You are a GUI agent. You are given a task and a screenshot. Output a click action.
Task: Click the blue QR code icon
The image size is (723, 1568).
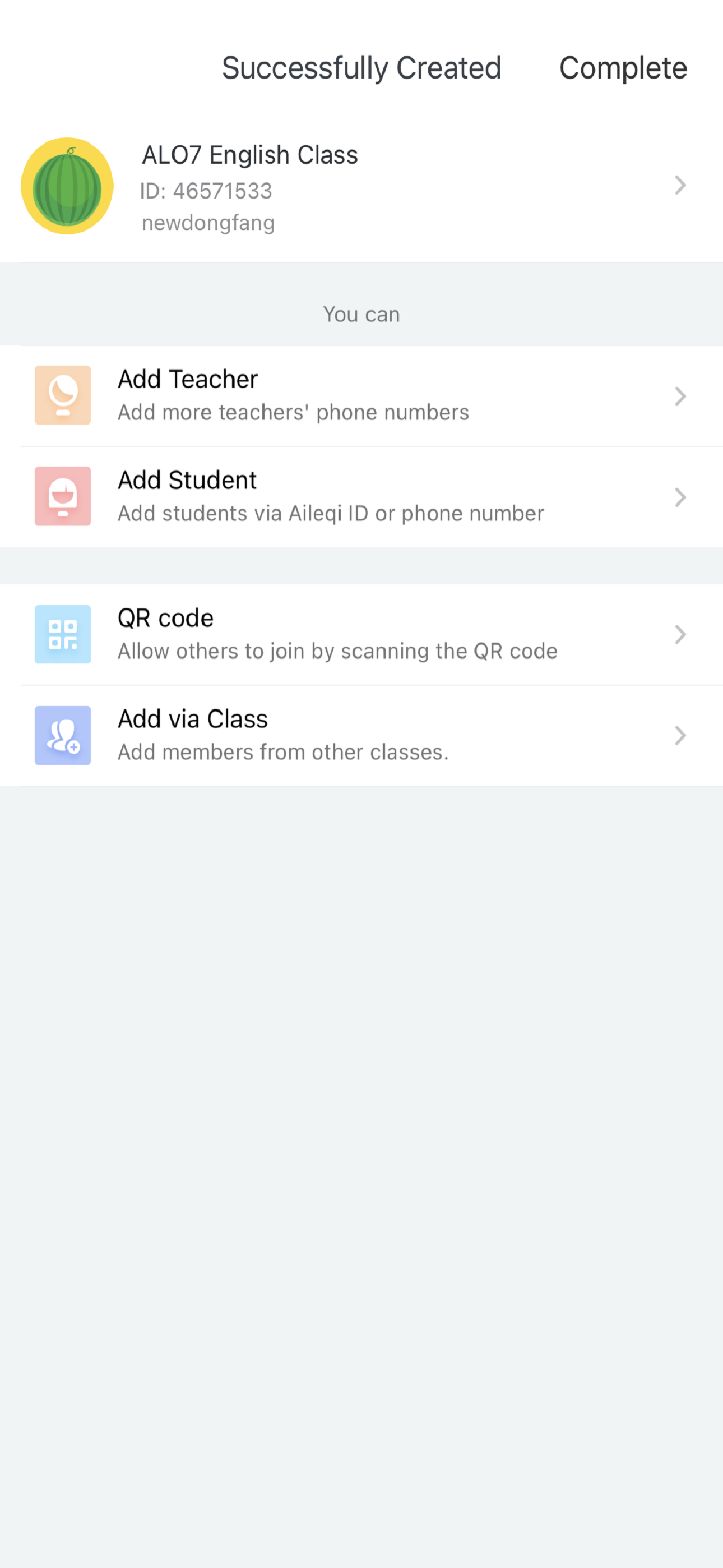point(63,634)
